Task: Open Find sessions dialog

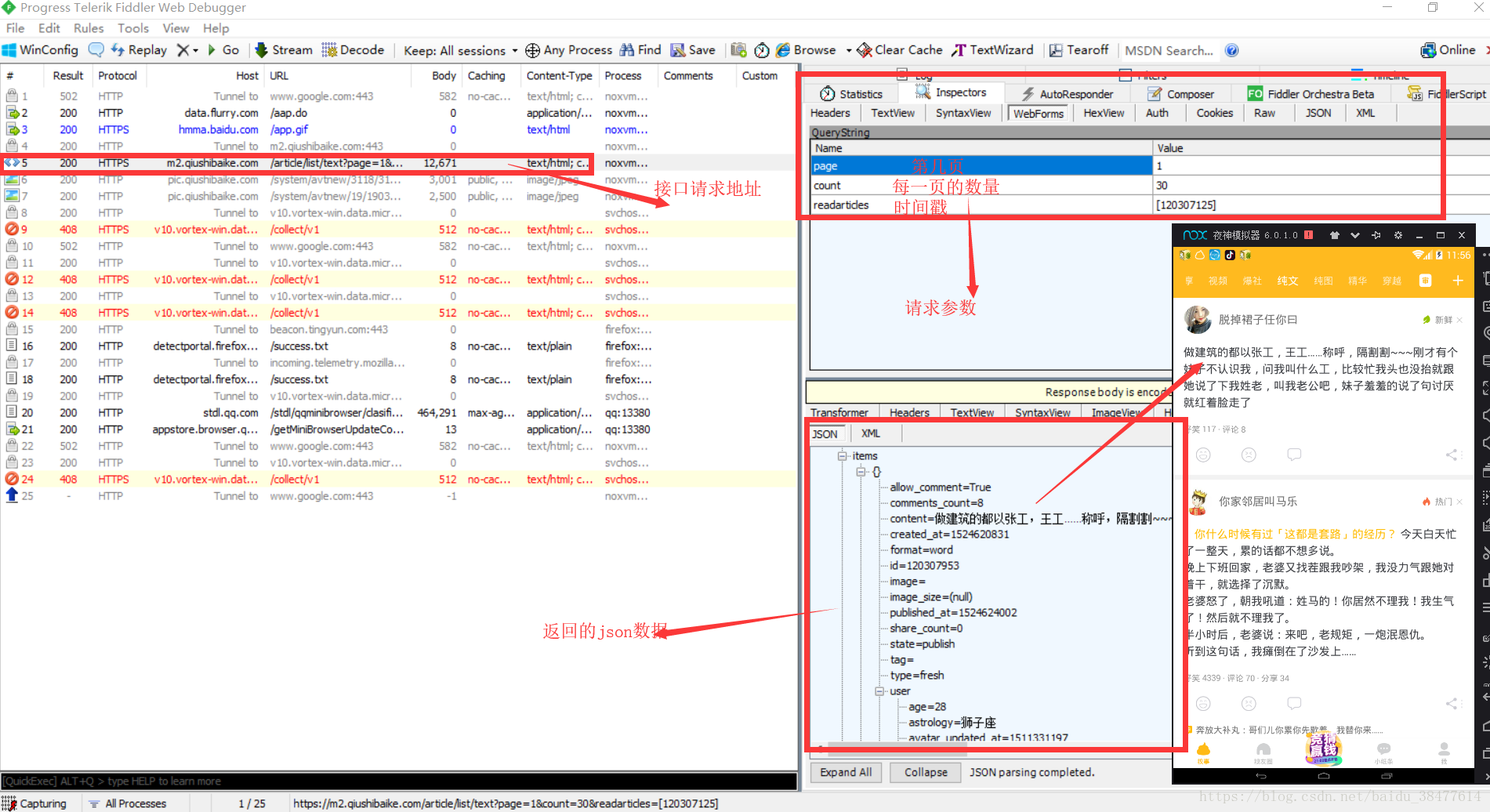Action: (x=640, y=50)
